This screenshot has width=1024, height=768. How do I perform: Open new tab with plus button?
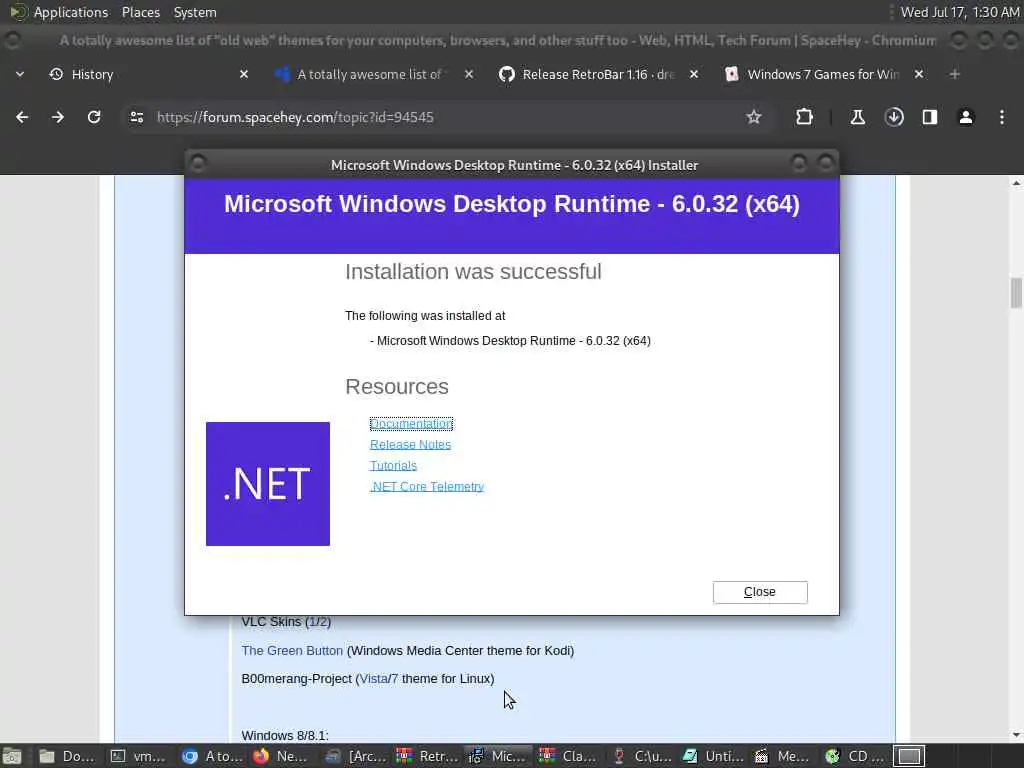(x=955, y=74)
